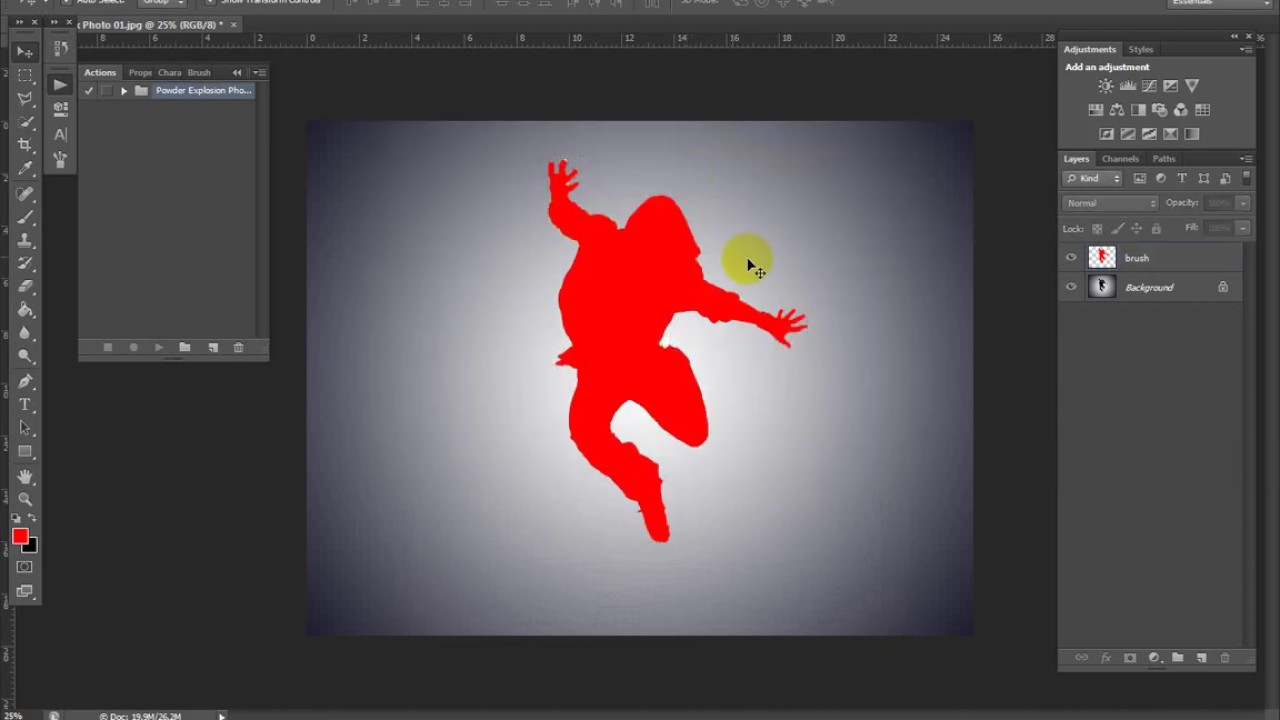Click the Stop action button
Viewport: 1280px width, 720px height.
tap(107, 348)
